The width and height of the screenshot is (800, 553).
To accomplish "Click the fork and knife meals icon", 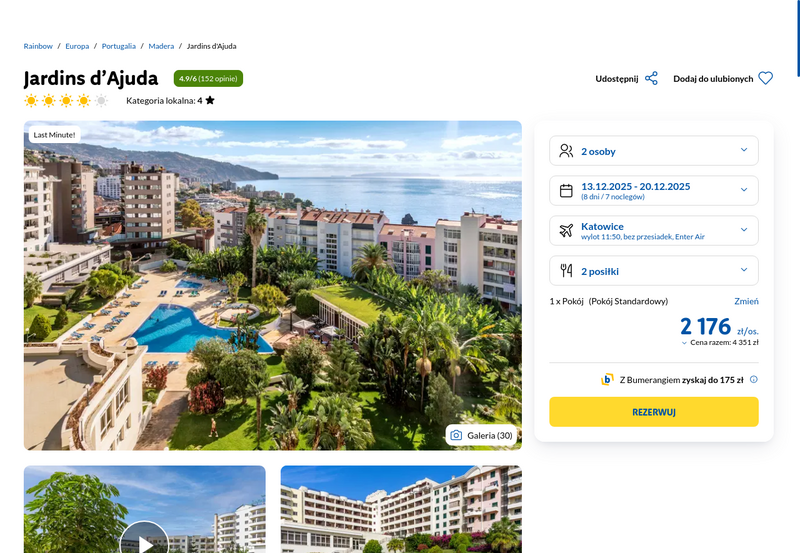I will [x=566, y=270].
